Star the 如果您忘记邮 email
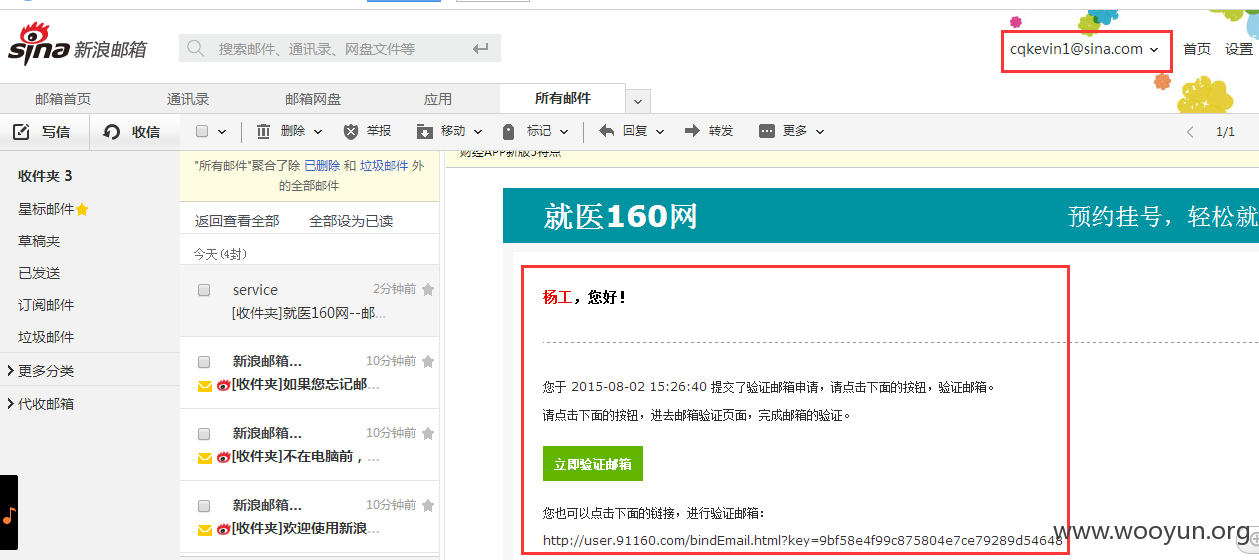The height and width of the screenshot is (560, 1259). coord(428,361)
